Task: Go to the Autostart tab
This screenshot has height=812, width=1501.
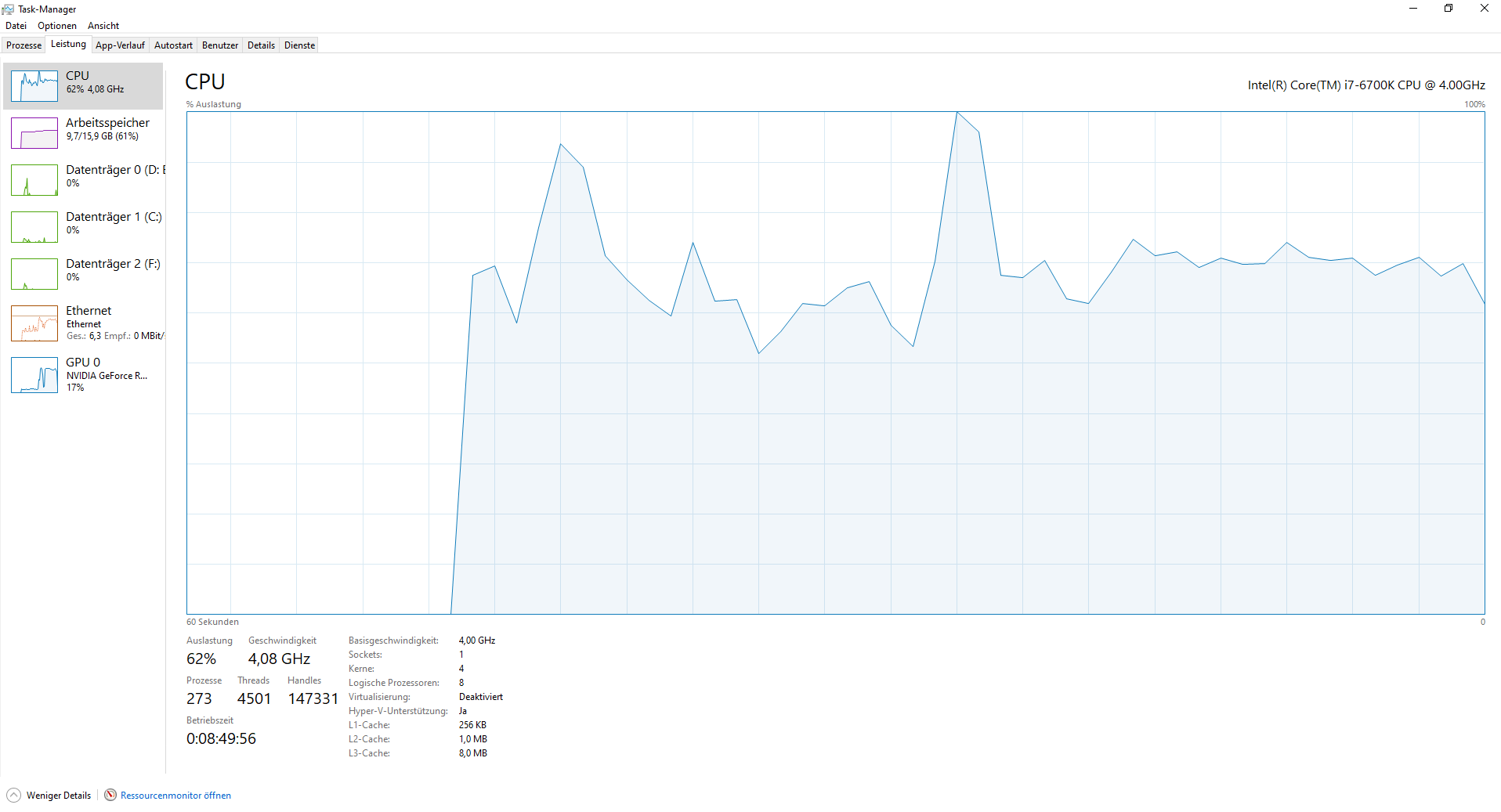Action: coord(173,45)
